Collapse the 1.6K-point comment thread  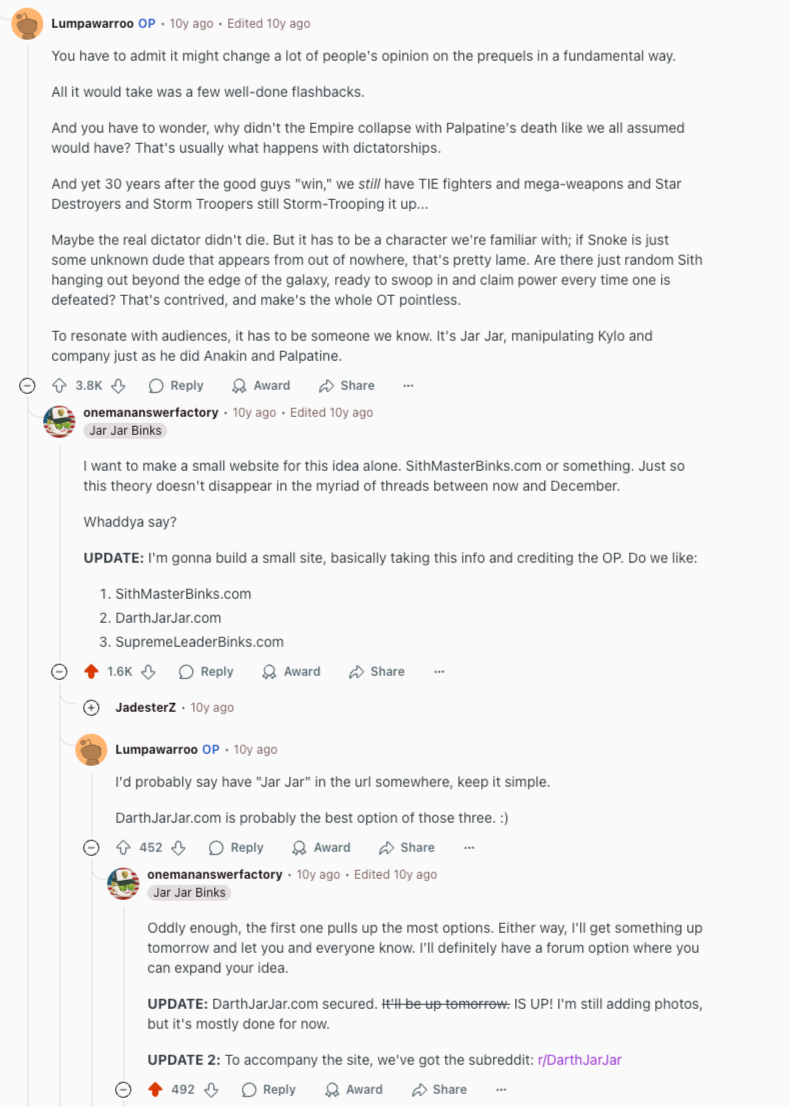[x=59, y=672]
